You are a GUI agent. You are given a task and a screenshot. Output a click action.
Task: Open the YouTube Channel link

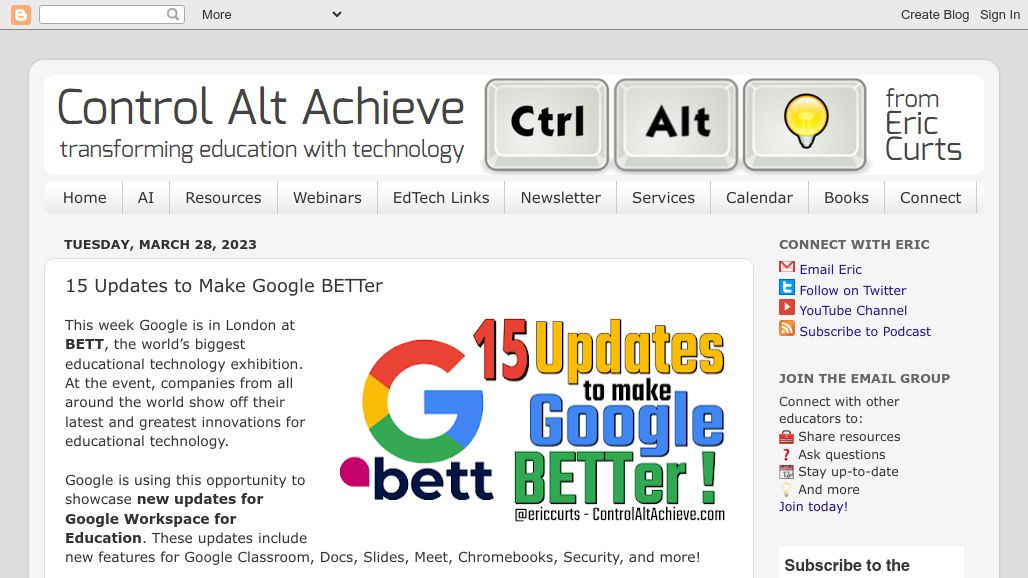pos(853,311)
